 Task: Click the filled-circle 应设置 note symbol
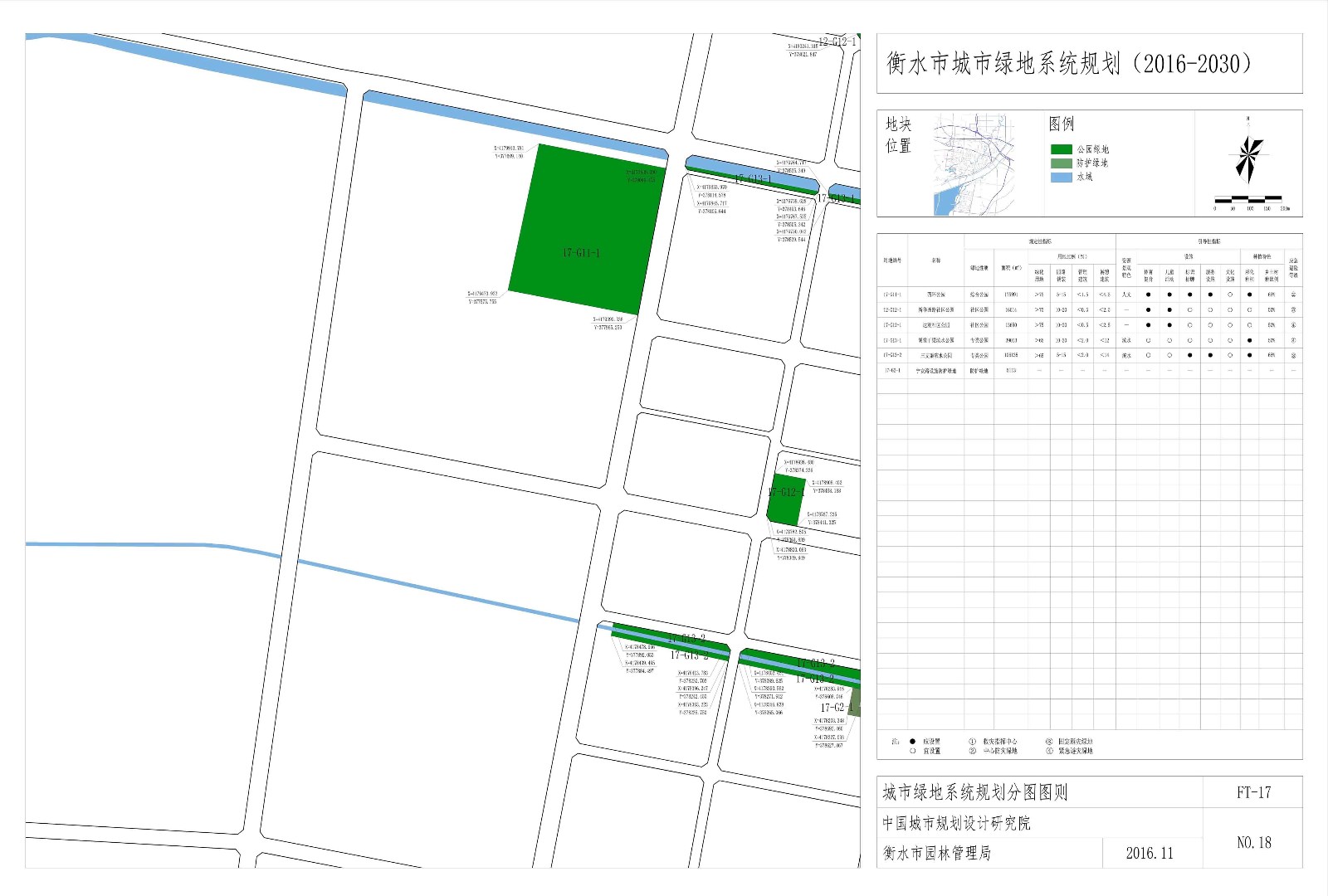click(x=912, y=742)
